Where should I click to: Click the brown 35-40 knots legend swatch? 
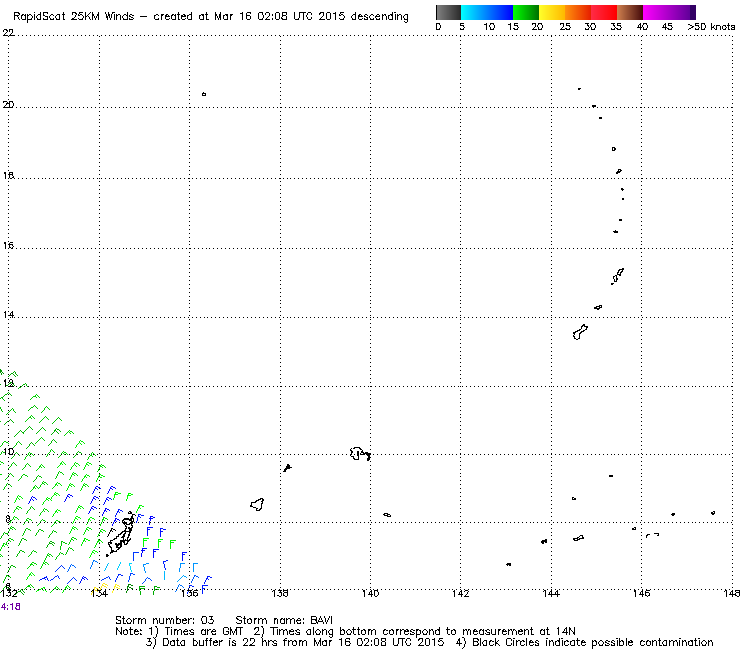pos(630,12)
